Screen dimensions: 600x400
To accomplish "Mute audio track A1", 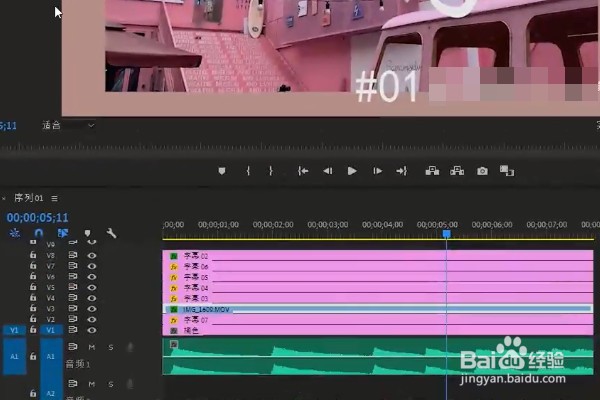I will pos(92,347).
